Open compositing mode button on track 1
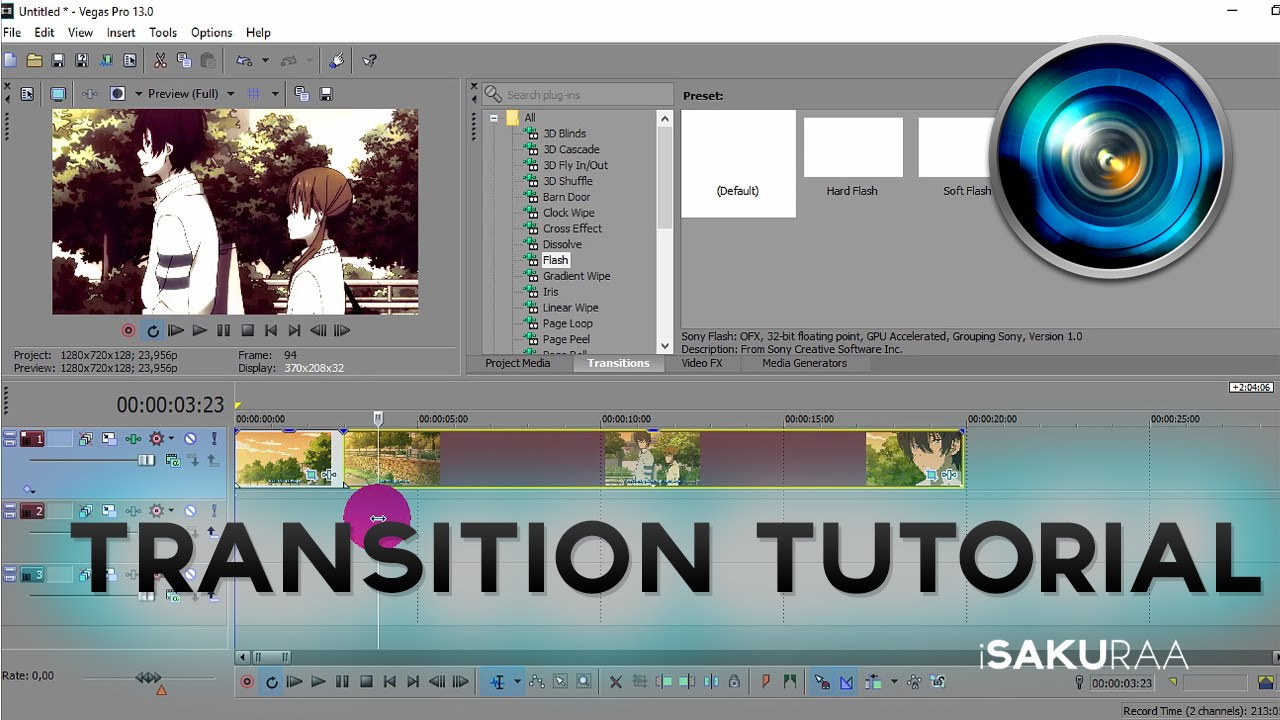The height and width of the screenshot is (720, 1280). pos(172,461)
